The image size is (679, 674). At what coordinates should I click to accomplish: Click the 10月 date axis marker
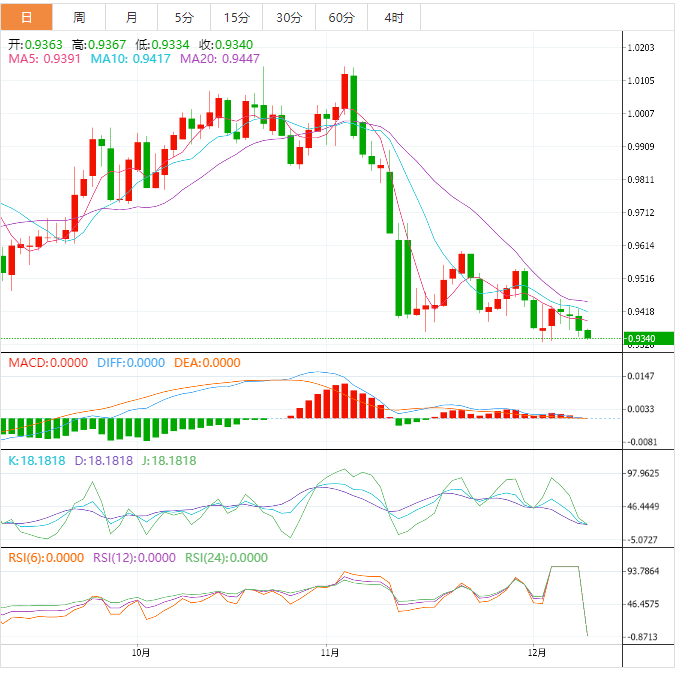[141, 653]
